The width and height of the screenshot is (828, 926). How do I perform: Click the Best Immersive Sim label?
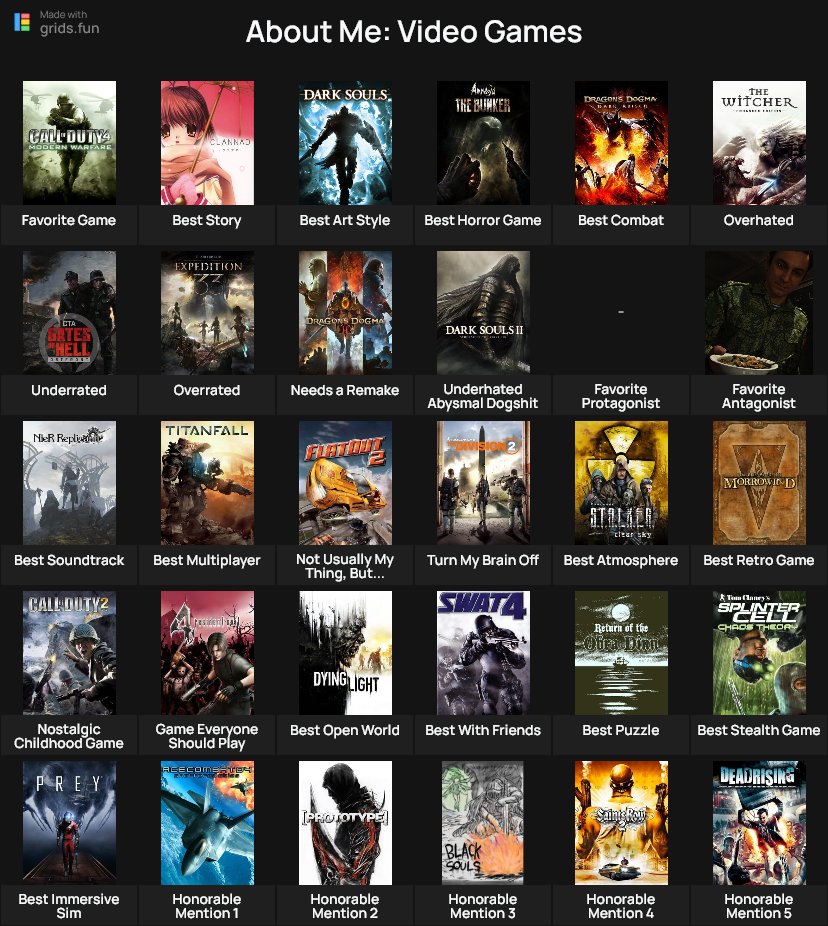69,907
